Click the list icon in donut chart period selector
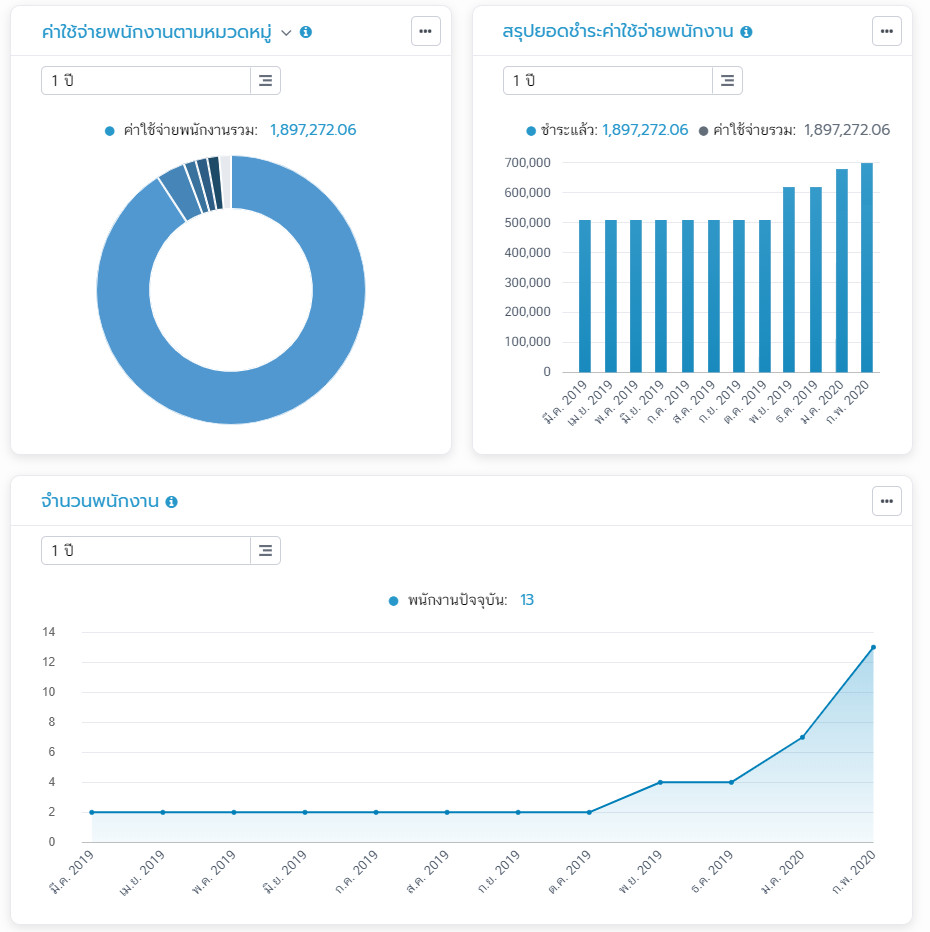The height and width of the screenshot is (932, 930). pos(265,81)
